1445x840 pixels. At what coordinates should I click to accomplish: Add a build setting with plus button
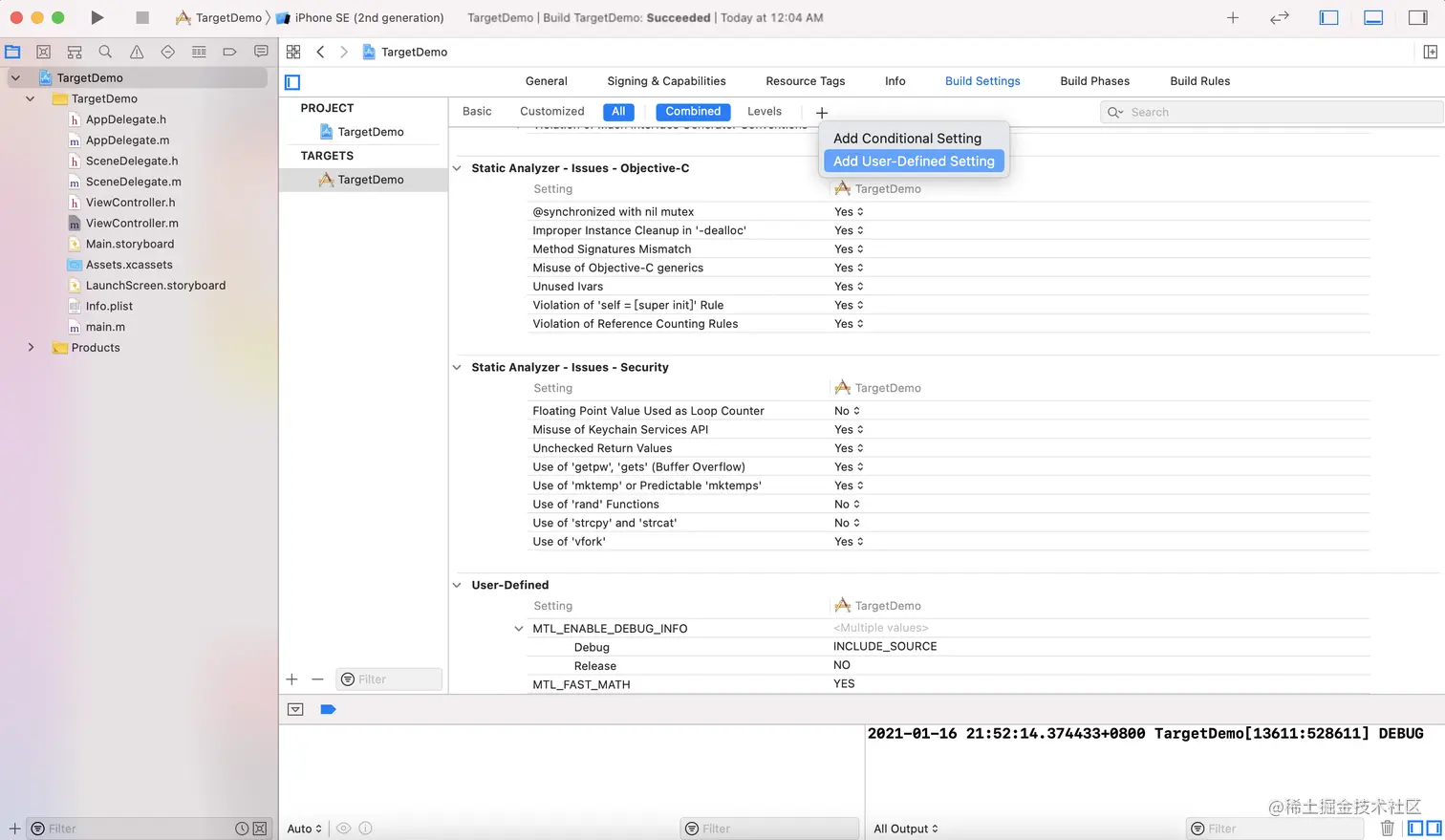click(x=821, y=112)
